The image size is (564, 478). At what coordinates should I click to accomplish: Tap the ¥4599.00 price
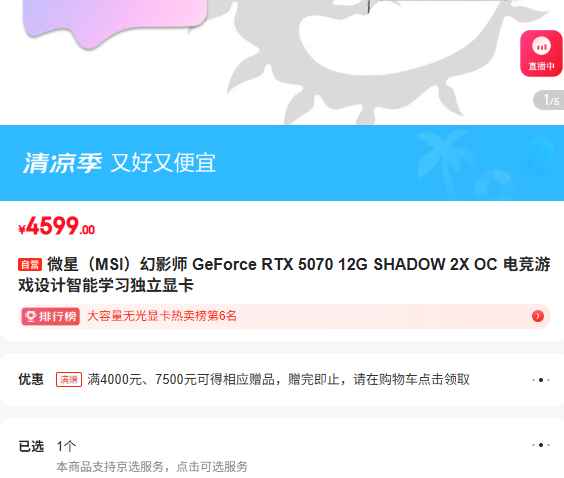click(56, 226)
